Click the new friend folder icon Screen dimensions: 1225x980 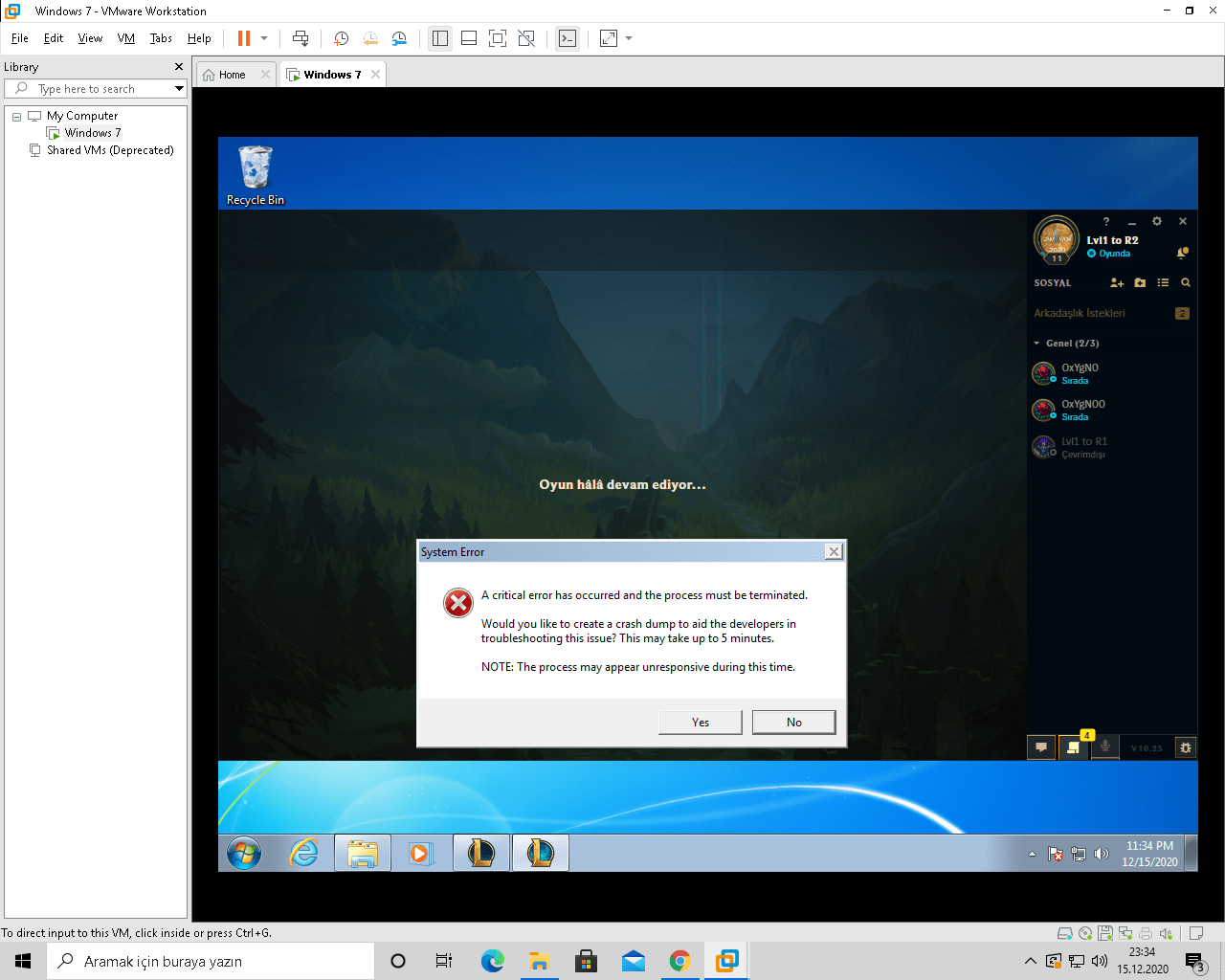pos(1140,283)
